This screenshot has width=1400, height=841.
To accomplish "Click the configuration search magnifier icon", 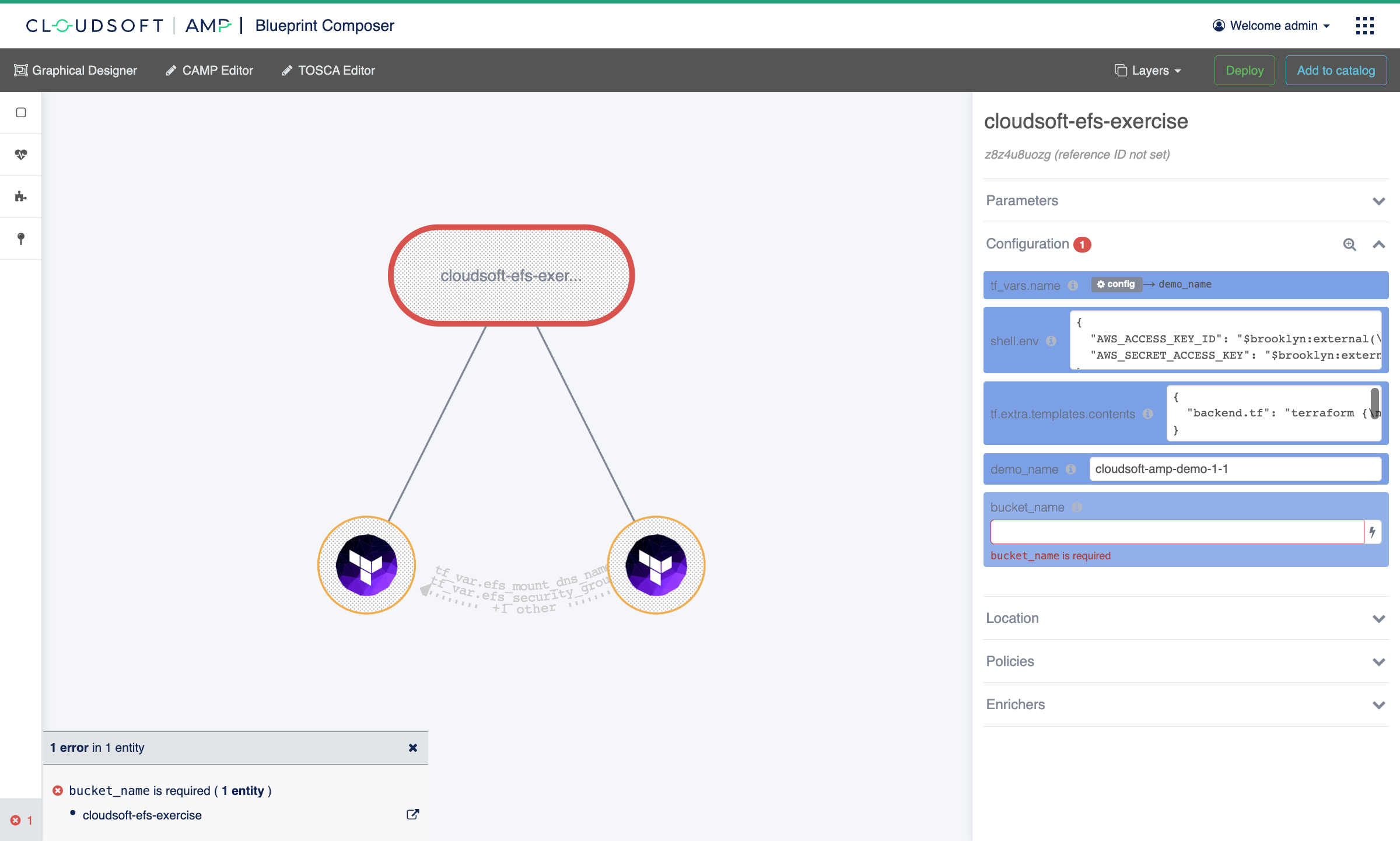I will 1349,244.
